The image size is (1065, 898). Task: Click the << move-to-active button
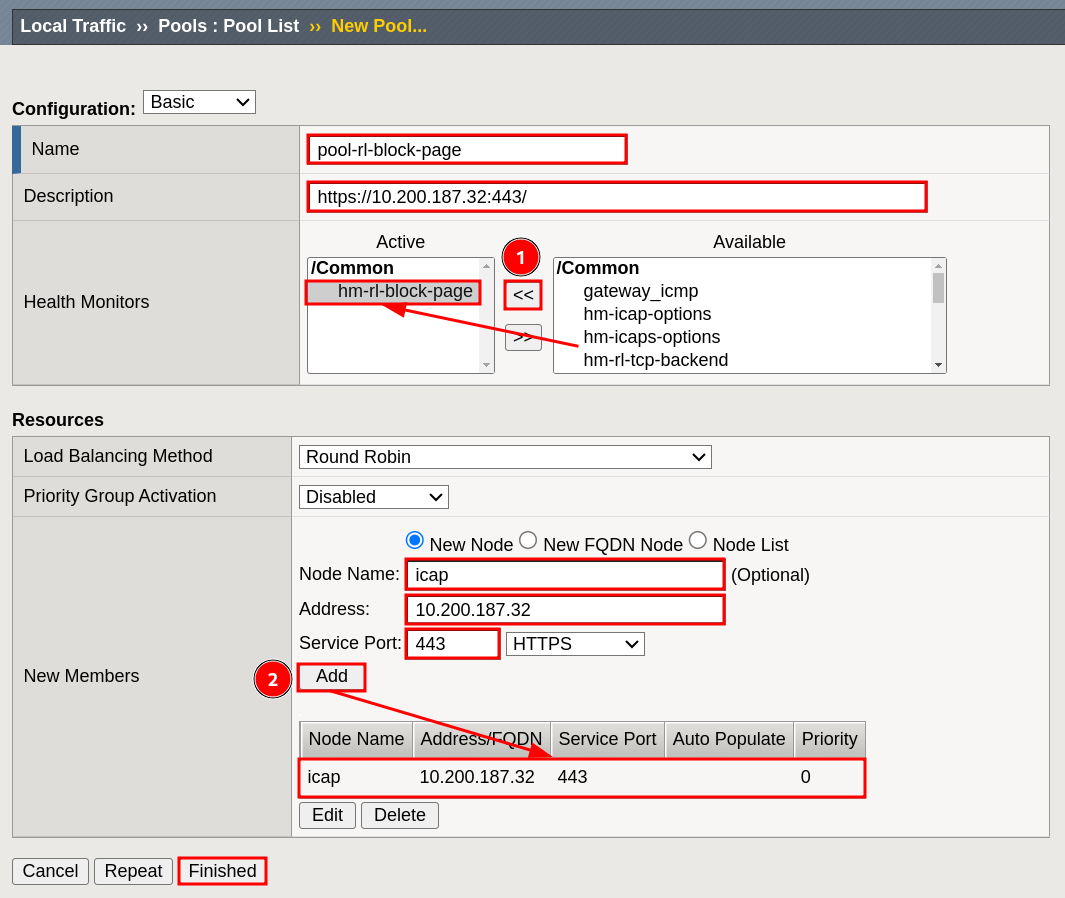point(523,295)
